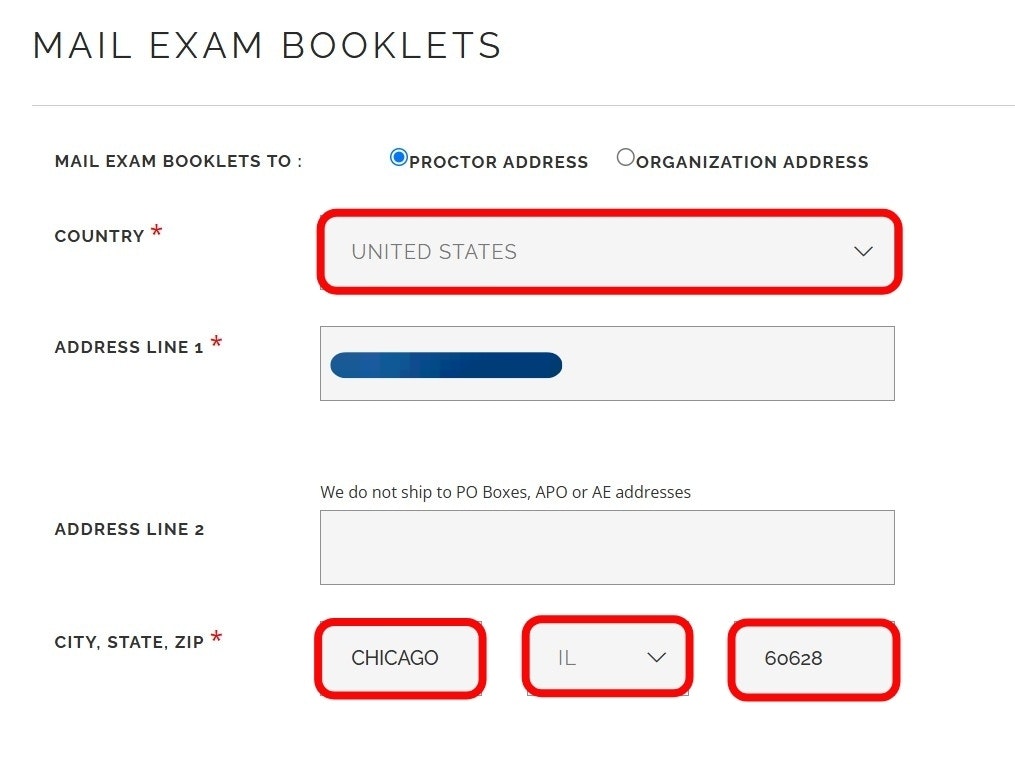Click the ADDRESS LINE 2 label

tap(129, 530)
